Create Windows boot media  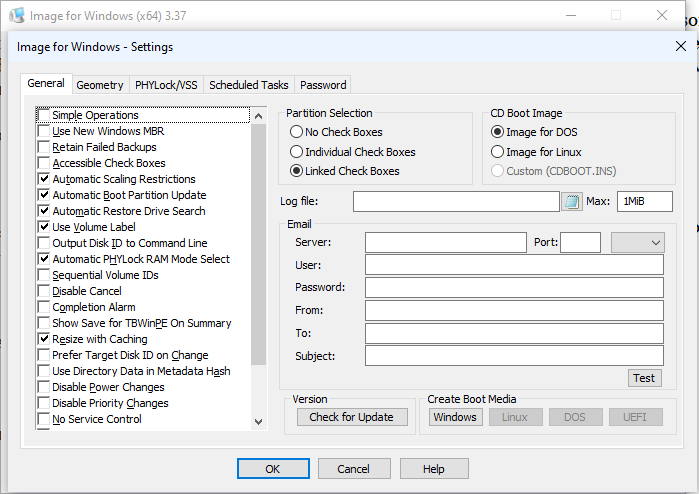455,417
